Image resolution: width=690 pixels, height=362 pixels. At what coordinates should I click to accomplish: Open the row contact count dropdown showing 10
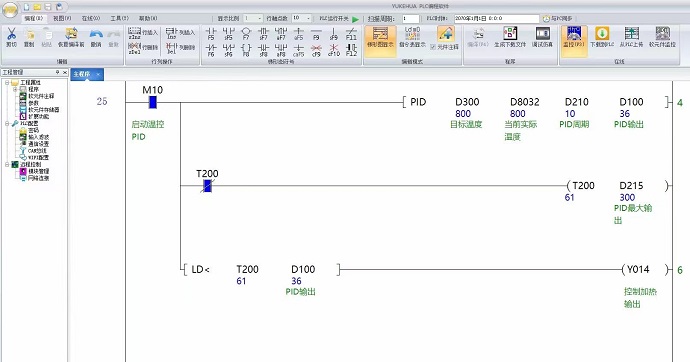(x=301, y=18)
